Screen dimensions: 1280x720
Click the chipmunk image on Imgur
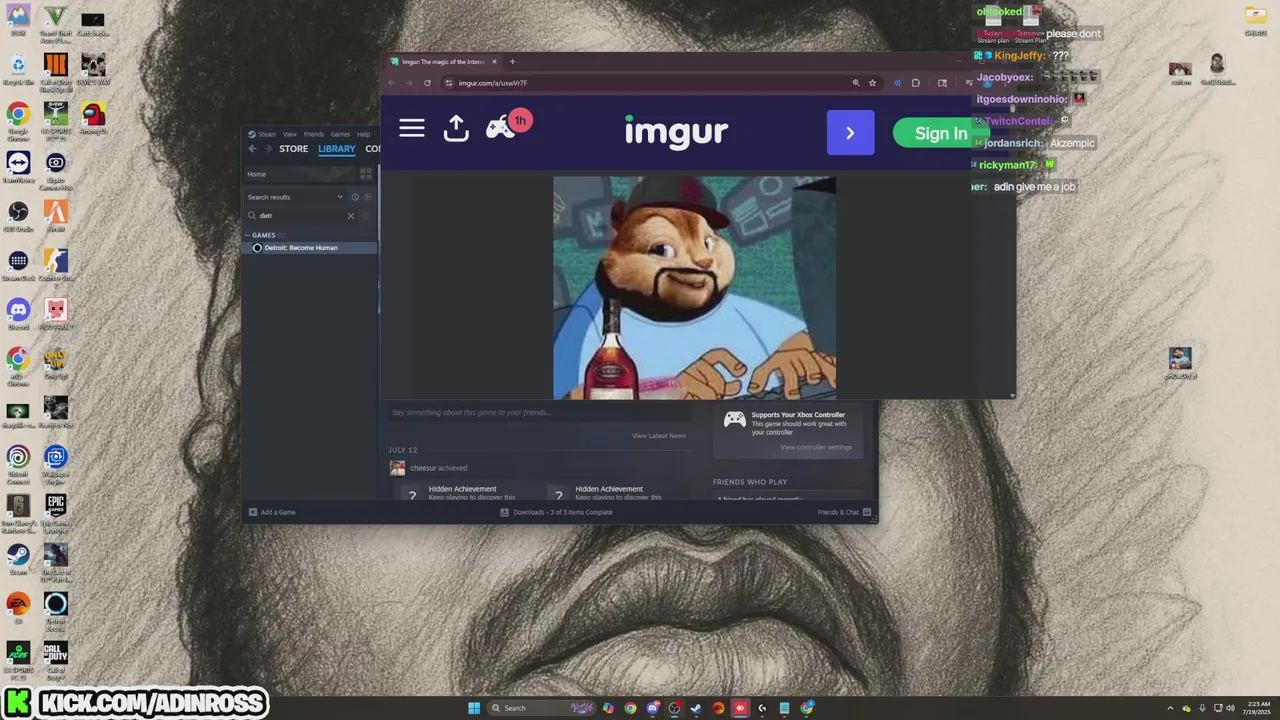coord(694,288)
